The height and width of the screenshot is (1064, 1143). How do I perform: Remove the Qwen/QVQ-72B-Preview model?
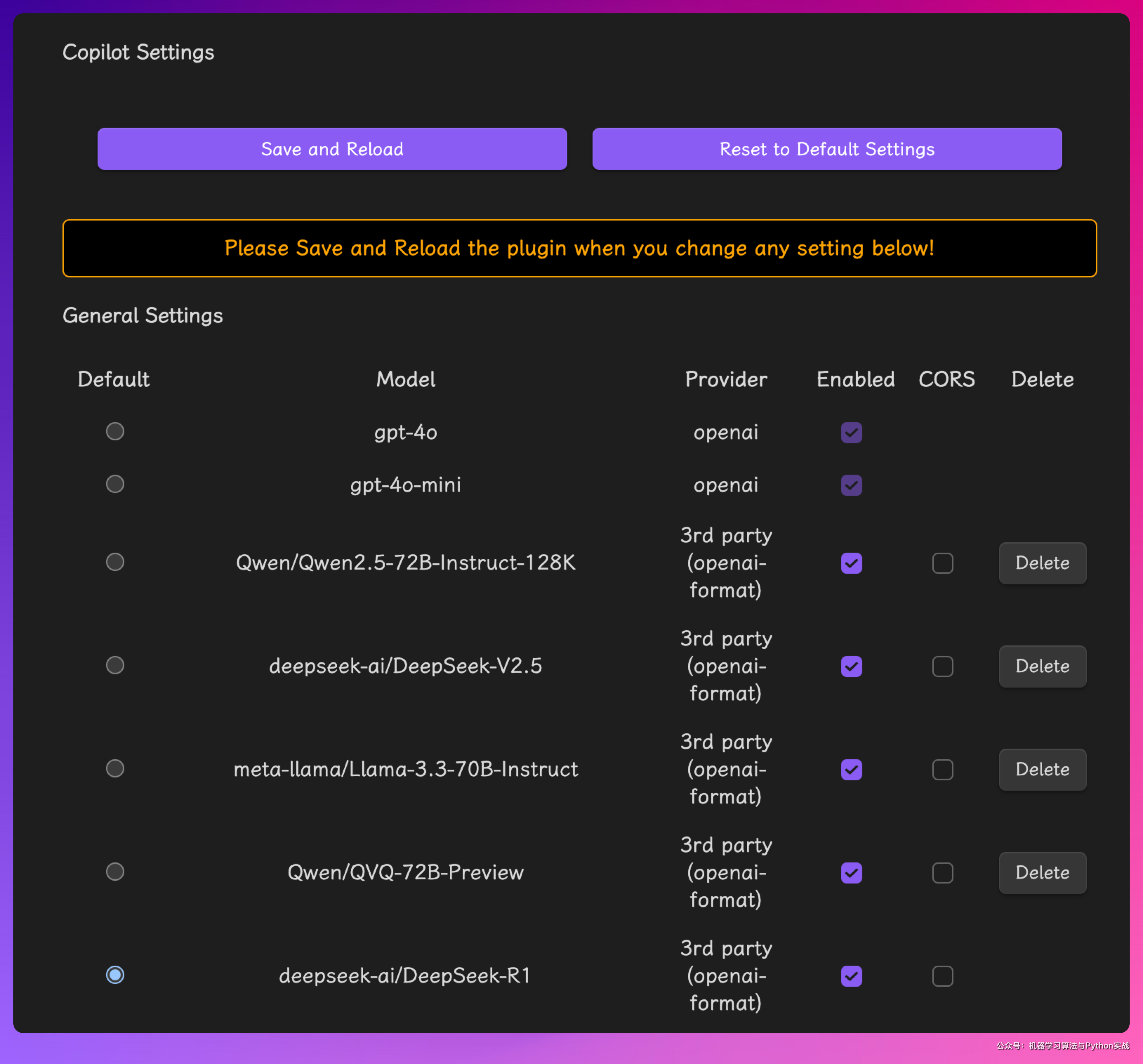[x=1042, y=873]
